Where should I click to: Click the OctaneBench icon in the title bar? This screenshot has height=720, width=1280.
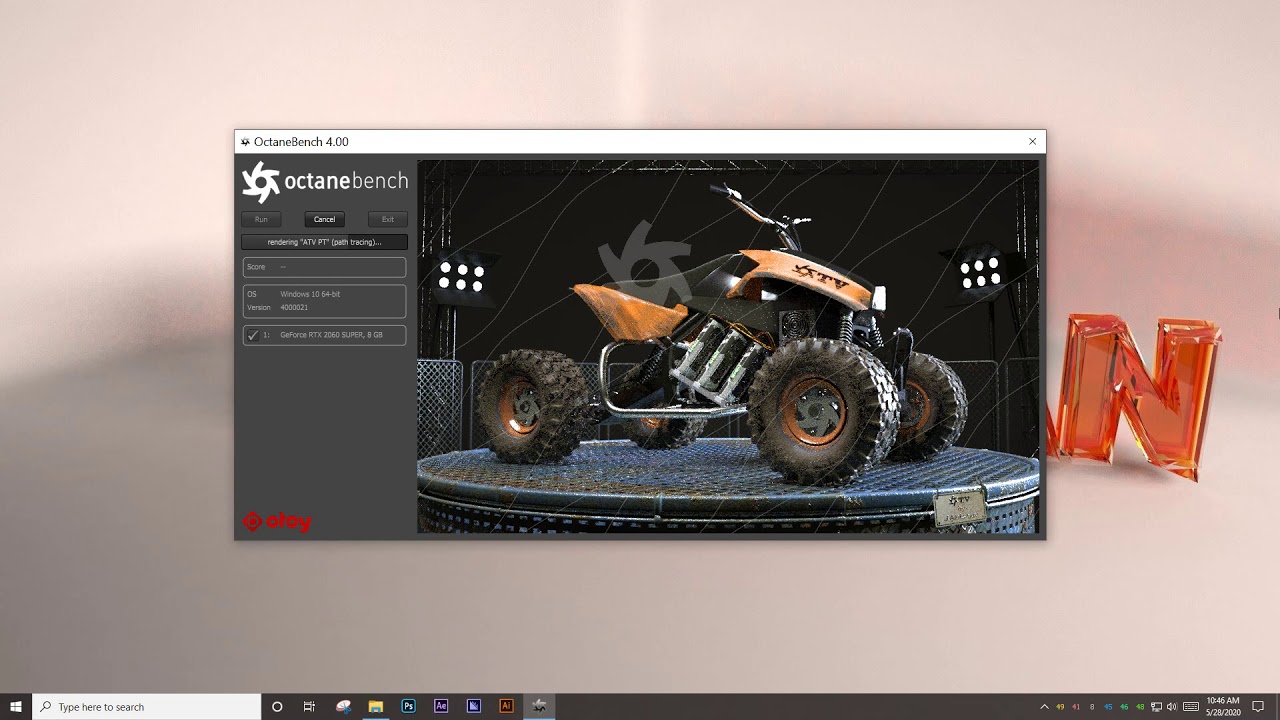[245, 142]
